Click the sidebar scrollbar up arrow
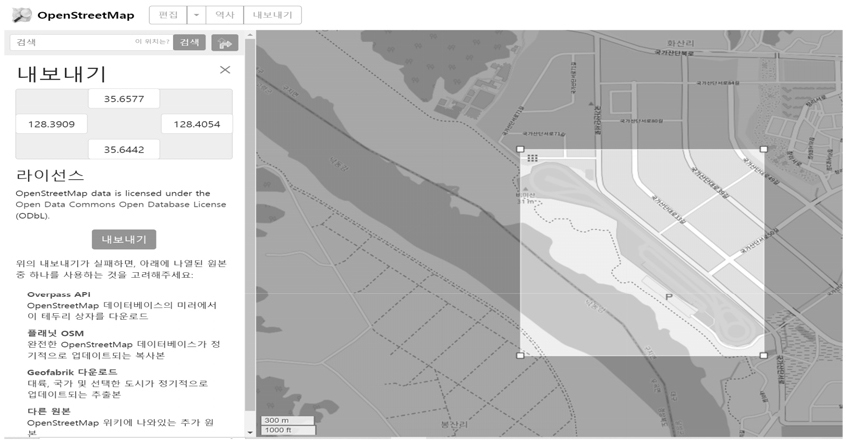 click(x=250, y=35)
